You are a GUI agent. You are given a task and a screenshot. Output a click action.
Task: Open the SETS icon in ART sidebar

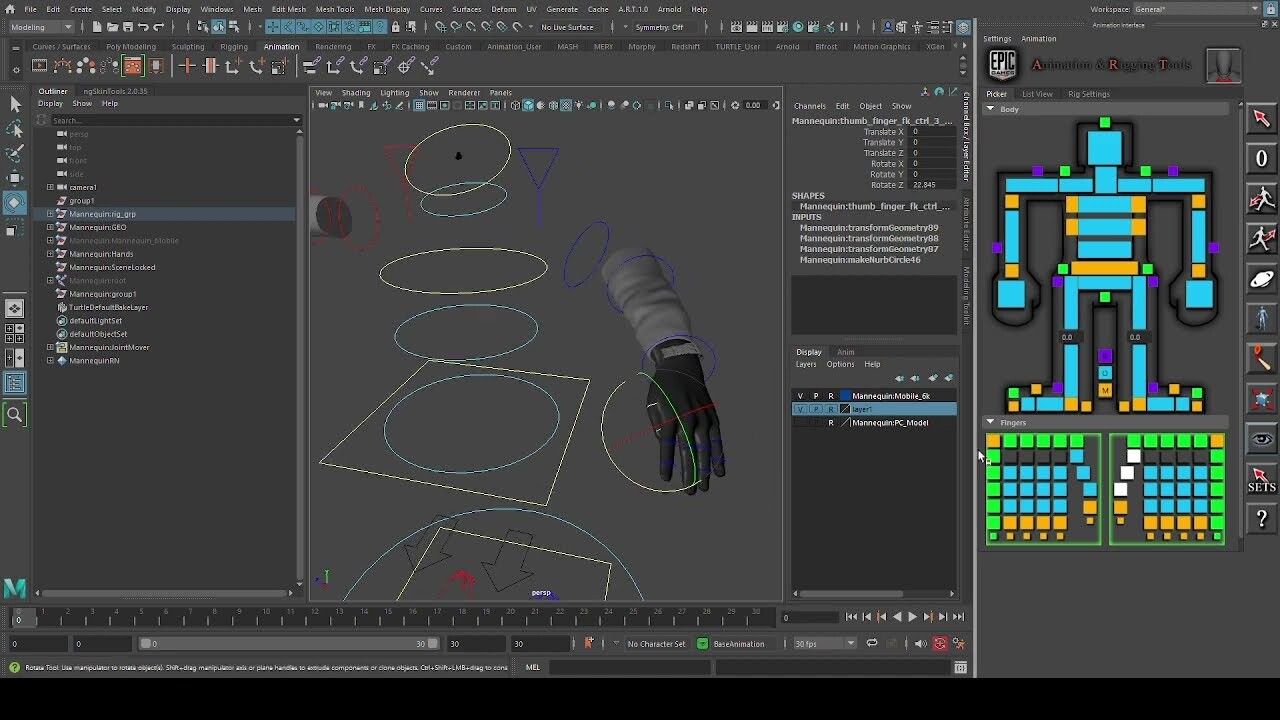coord(1261,481)
